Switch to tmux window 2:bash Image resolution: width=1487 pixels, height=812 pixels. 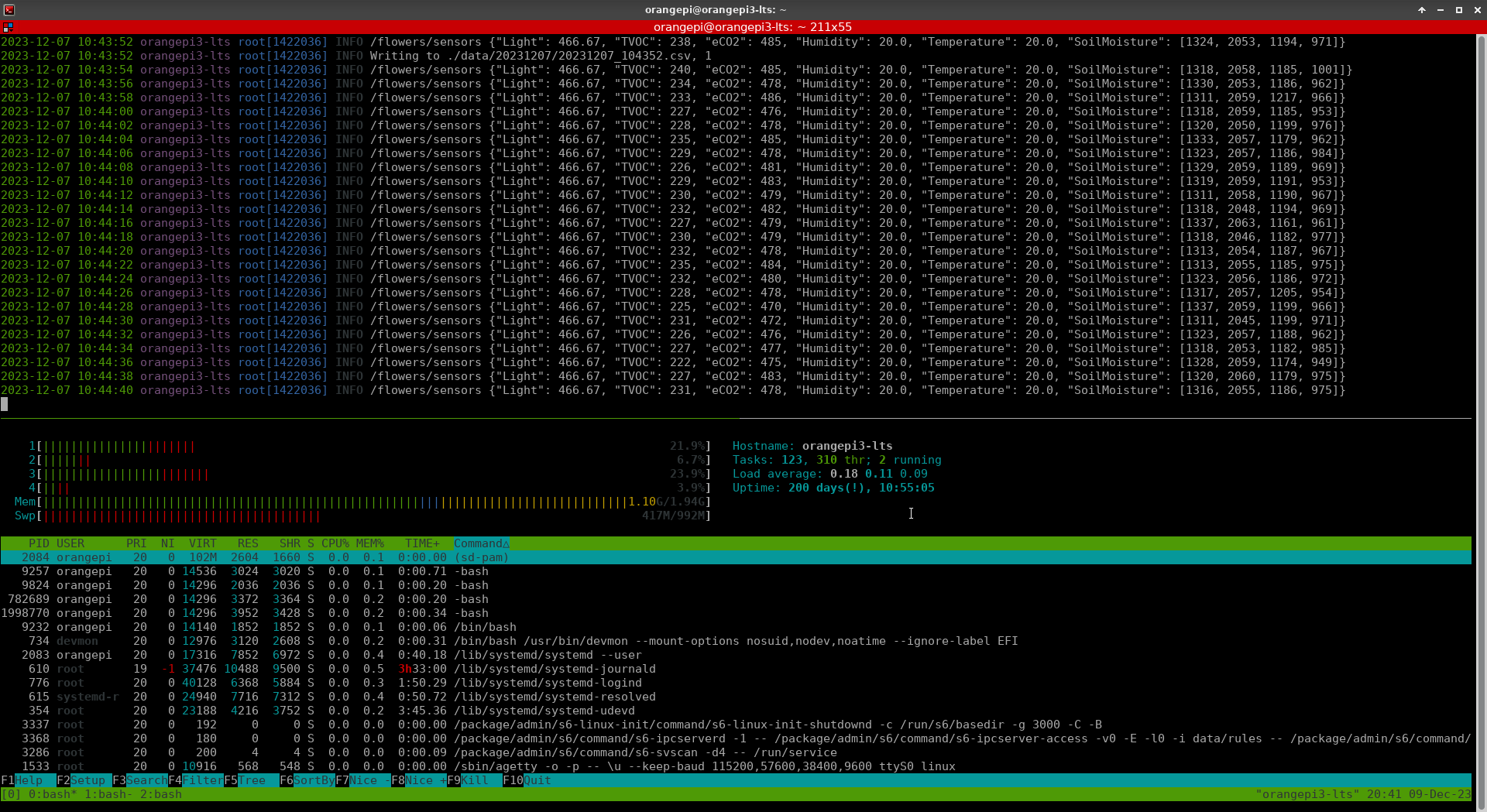point(161,794)
